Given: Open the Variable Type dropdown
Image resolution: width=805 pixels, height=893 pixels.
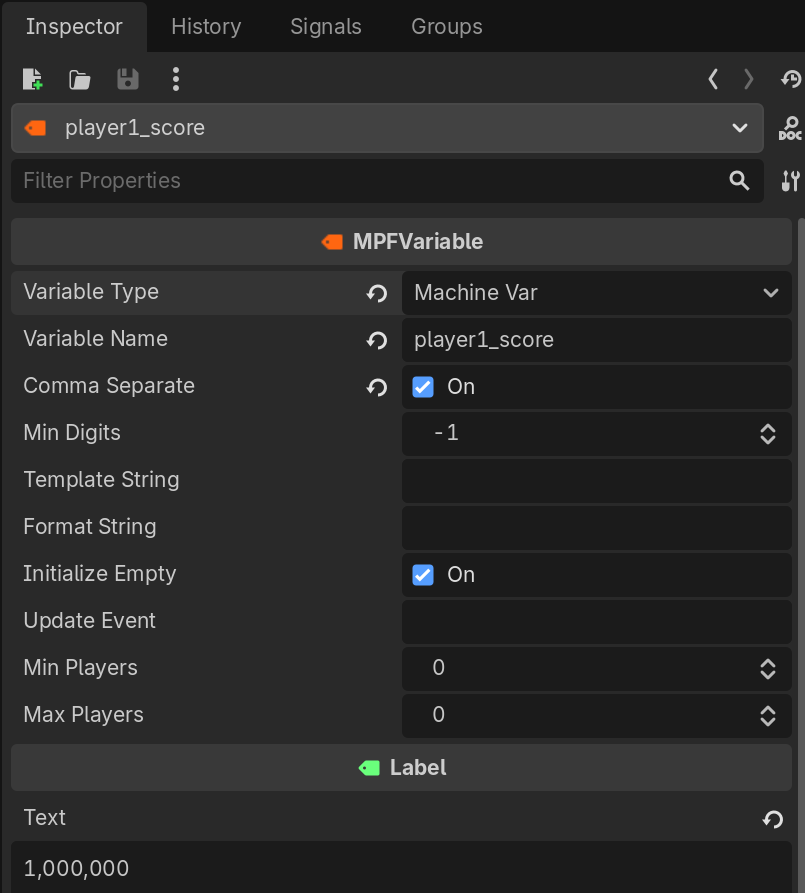Looking at the screenshot, I should tap(596, 293).
